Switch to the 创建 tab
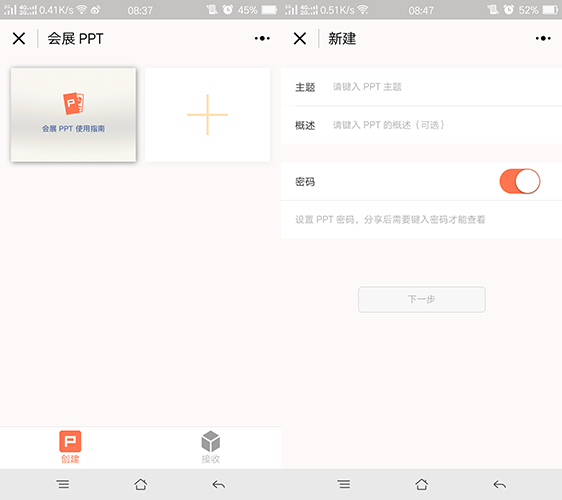Screen dimensions: 562x500 click(x=70, y=447)
